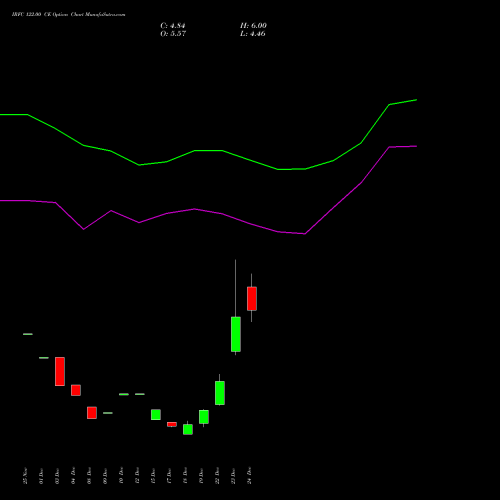Click the IRFC CE Options chart title
The height and width of the screenshot is (500, 500).
tap(69, 15)
